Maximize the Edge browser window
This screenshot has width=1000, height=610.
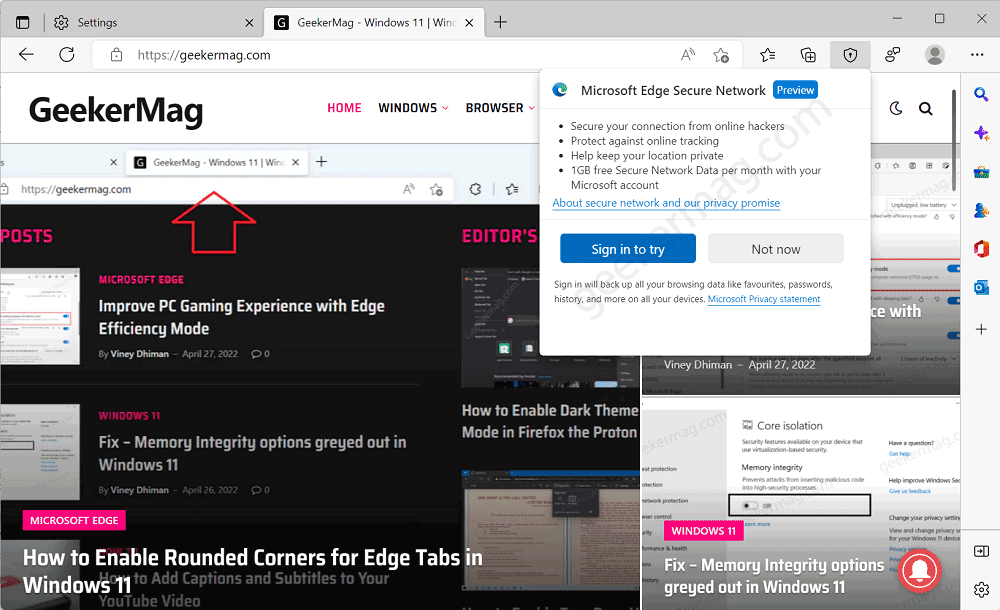[x=939, y=19]
